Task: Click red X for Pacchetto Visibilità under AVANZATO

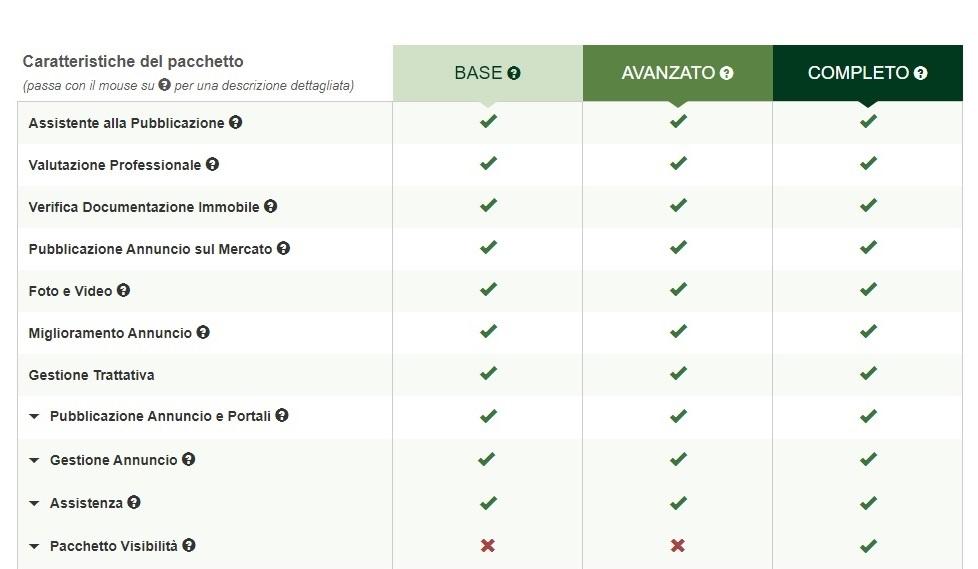Action: point(677,545)
